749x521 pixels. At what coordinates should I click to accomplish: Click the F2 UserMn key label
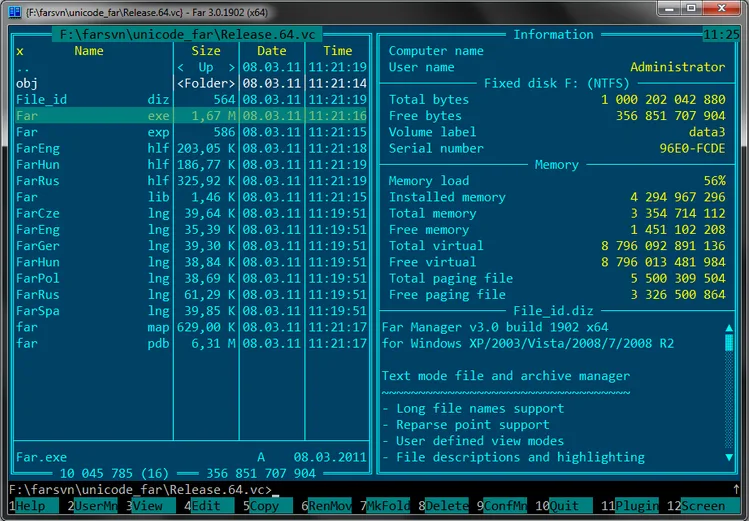(x=92, y=506)
